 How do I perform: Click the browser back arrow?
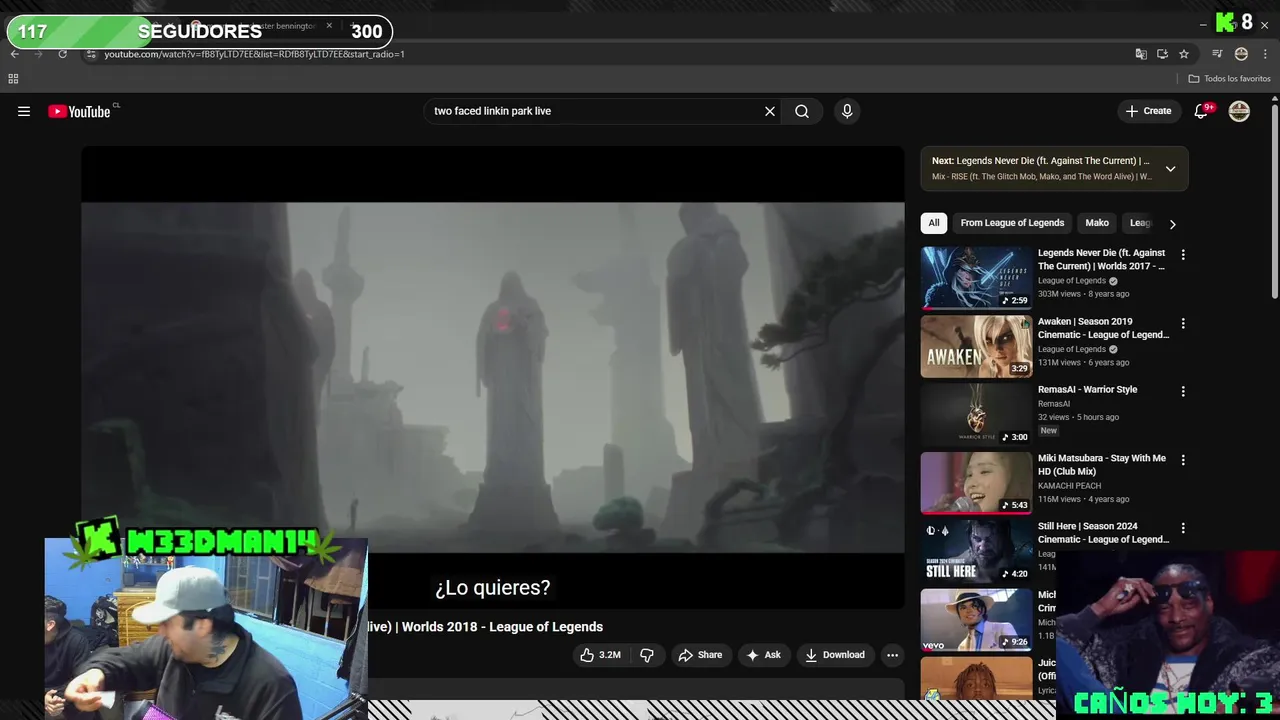(x=14, y=54)
